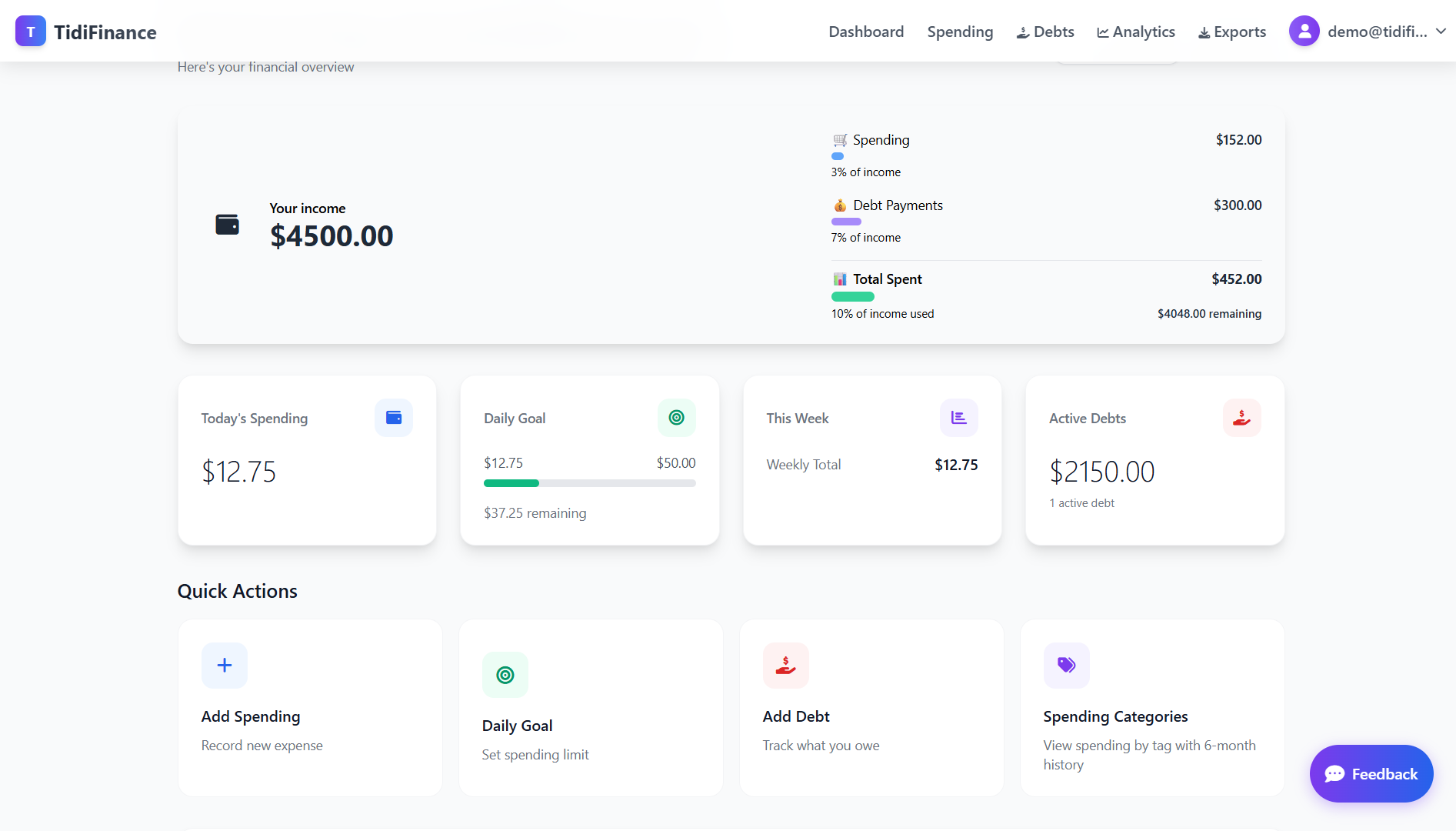Click the wallet icon in Today's Spending card
Image resolution: width=1456 pixels, height=831 pixels.
pyautogui.click(x=394, y=418)
